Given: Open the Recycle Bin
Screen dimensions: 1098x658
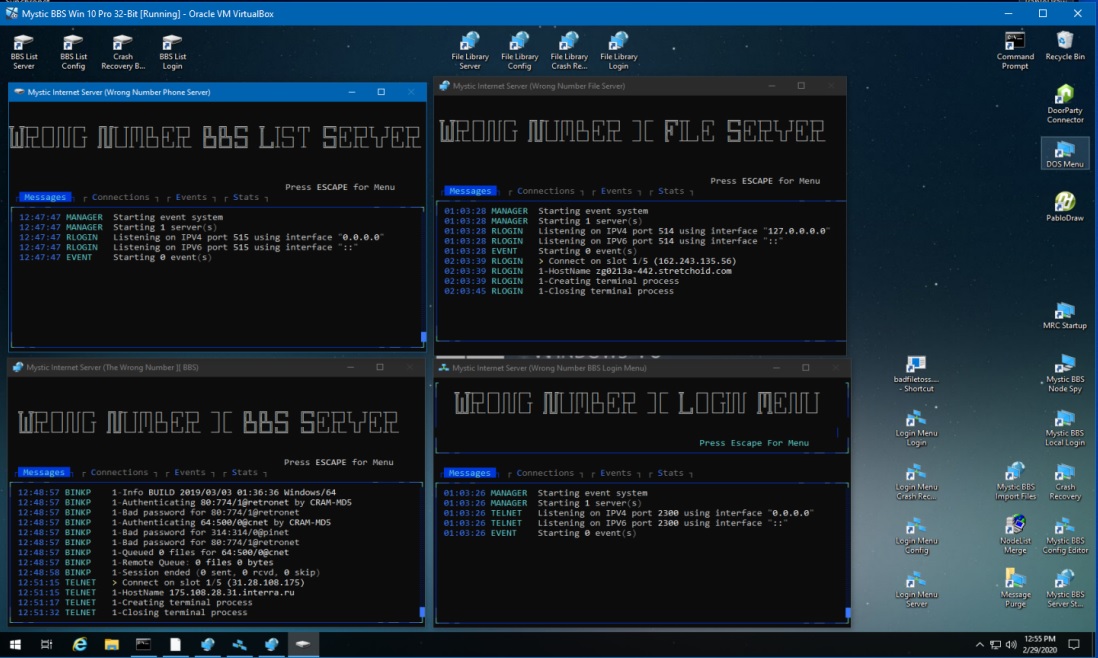Looking at the screenshot, I should (1064, 46).
